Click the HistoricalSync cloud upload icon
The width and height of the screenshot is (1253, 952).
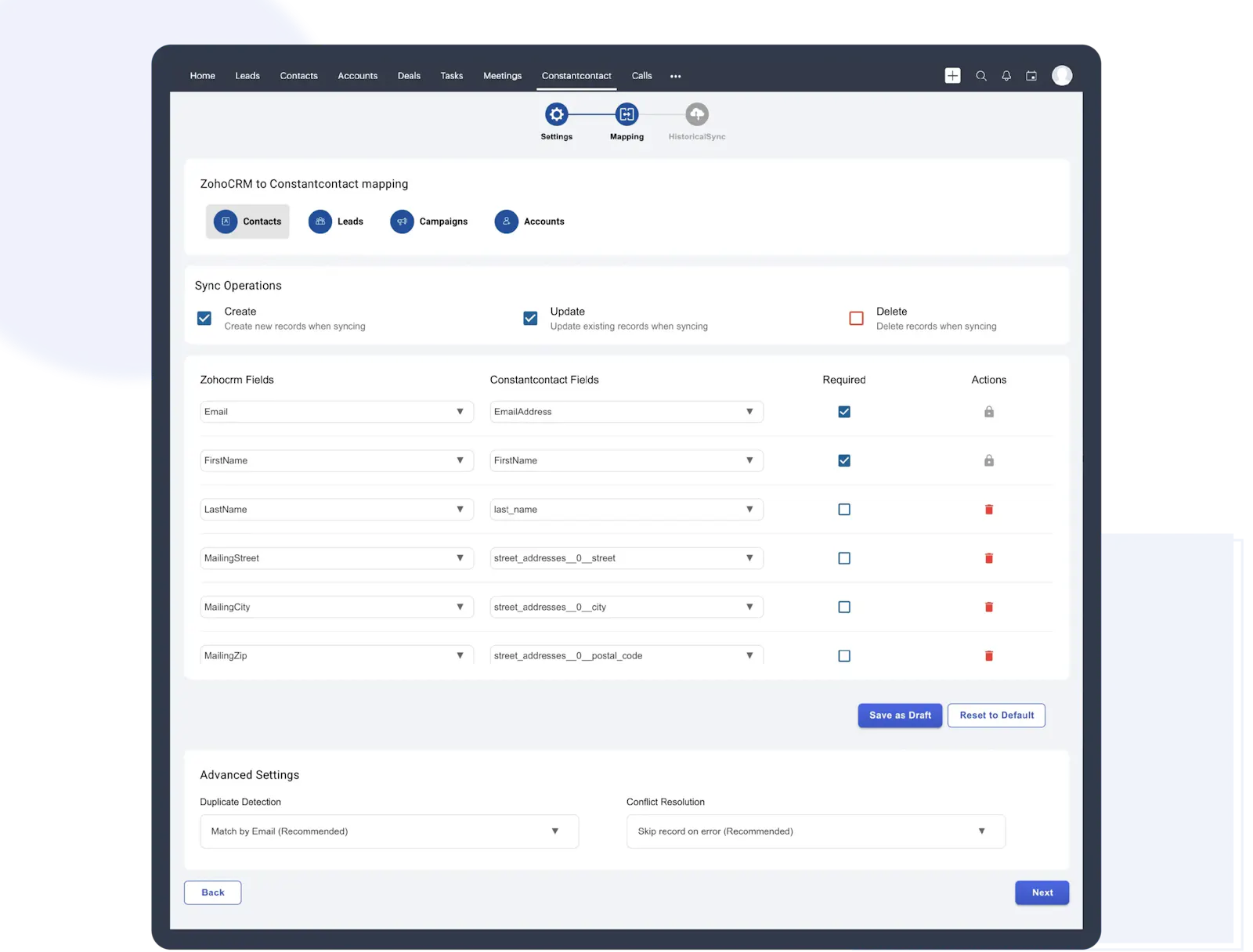point(697,114)
